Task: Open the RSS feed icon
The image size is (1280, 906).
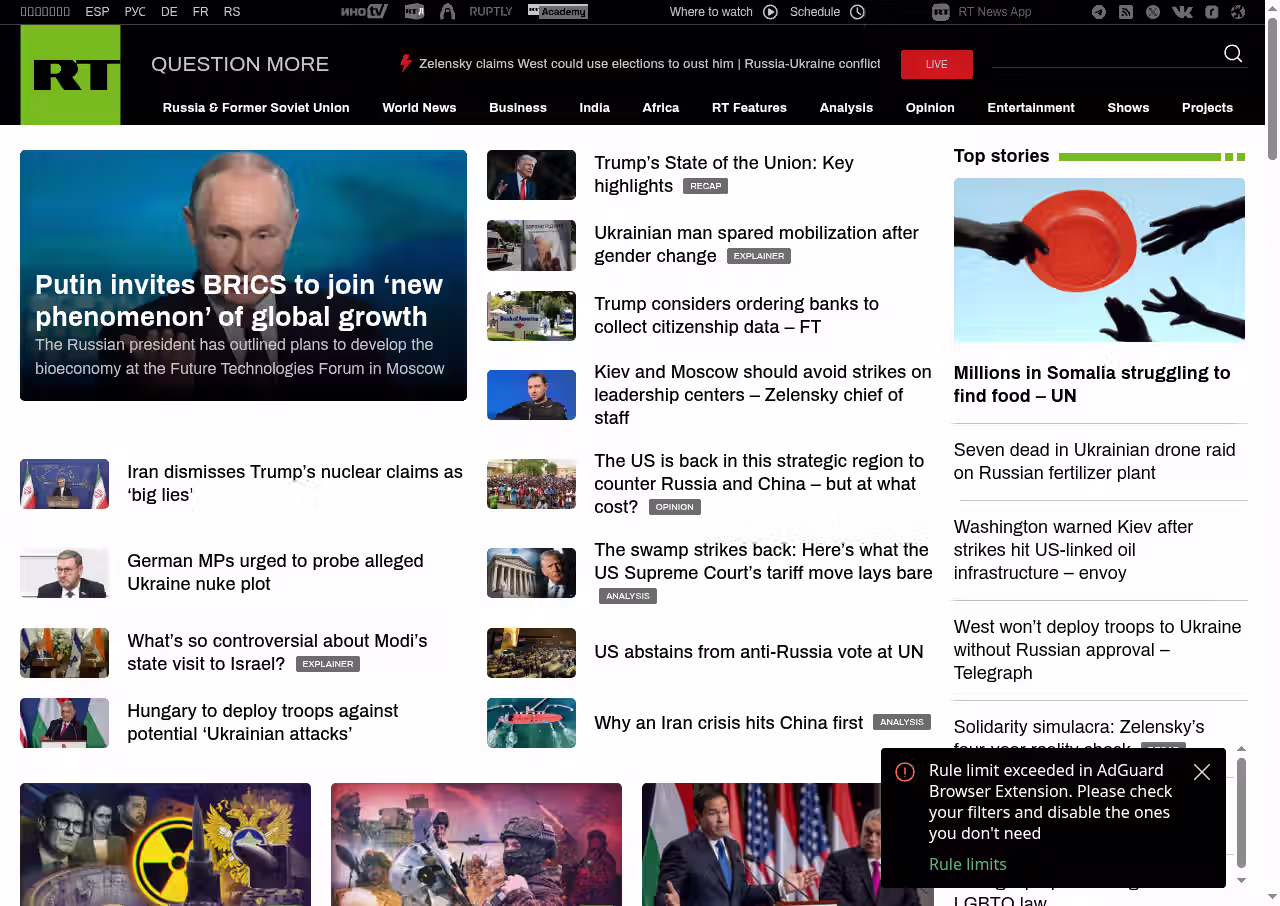Action: (x=1126, y=12)
